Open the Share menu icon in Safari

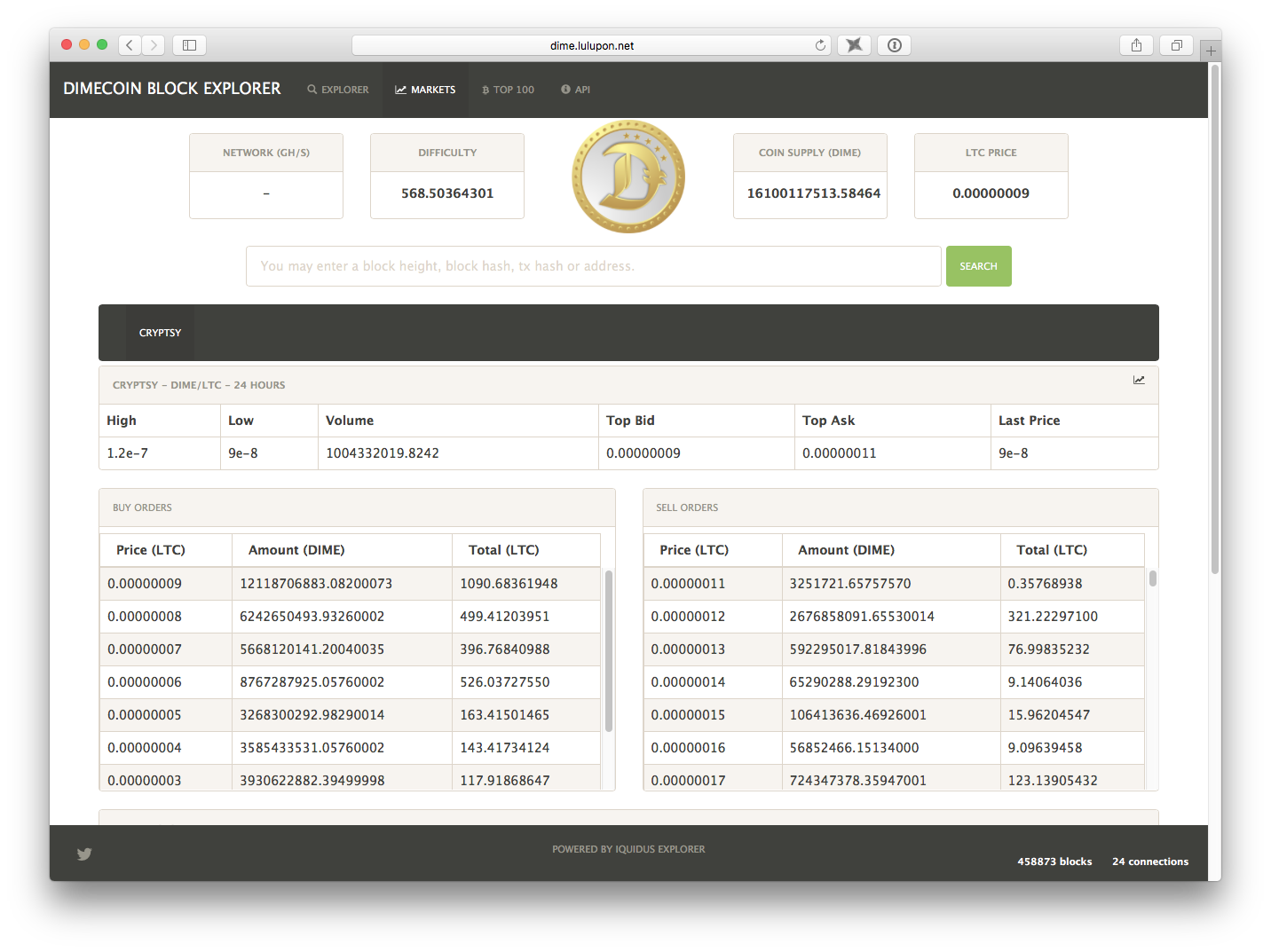click(x=1136, y=45)
